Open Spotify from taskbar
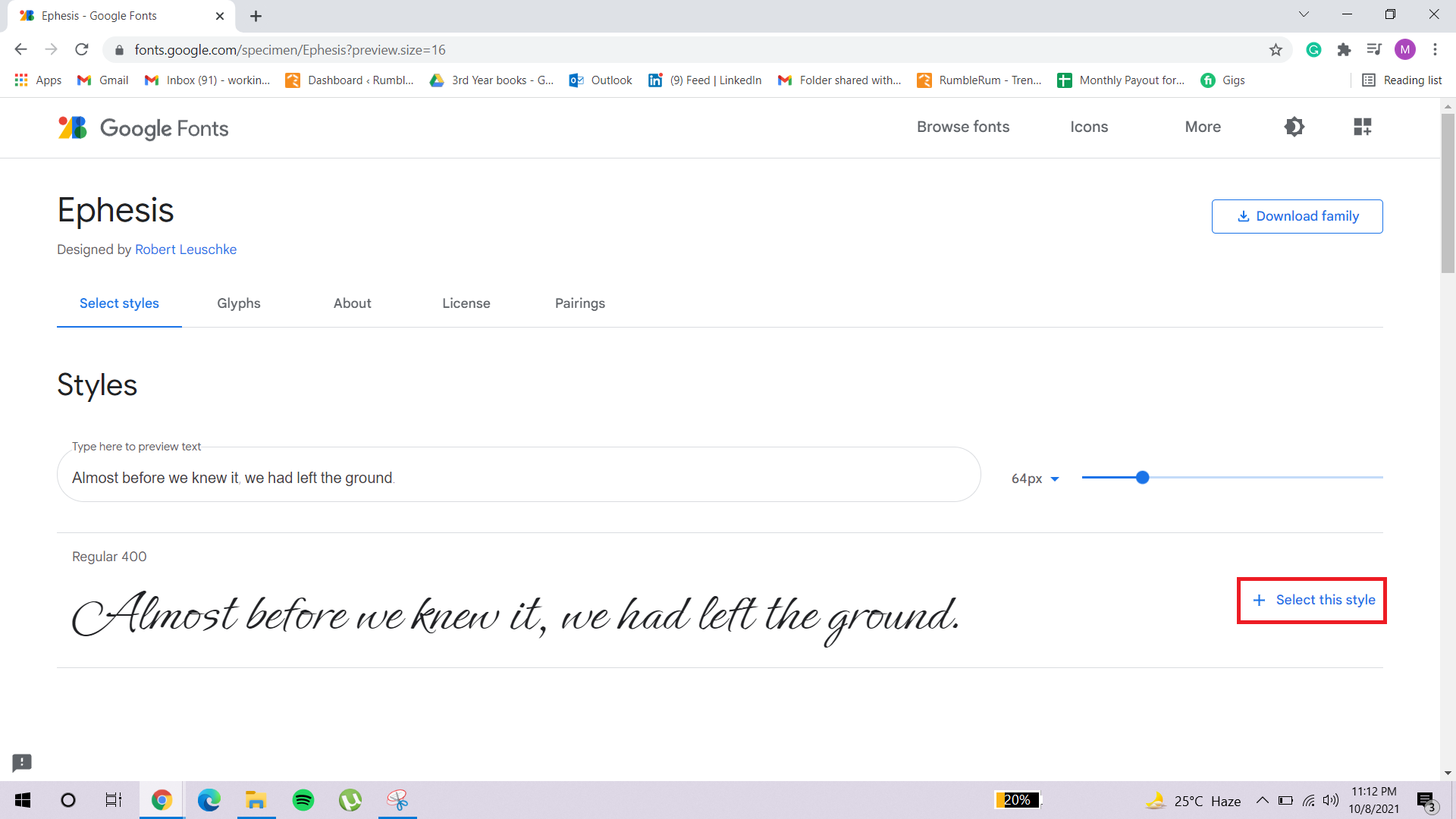Screen dimensions: 1456x819 click(303, 800)
